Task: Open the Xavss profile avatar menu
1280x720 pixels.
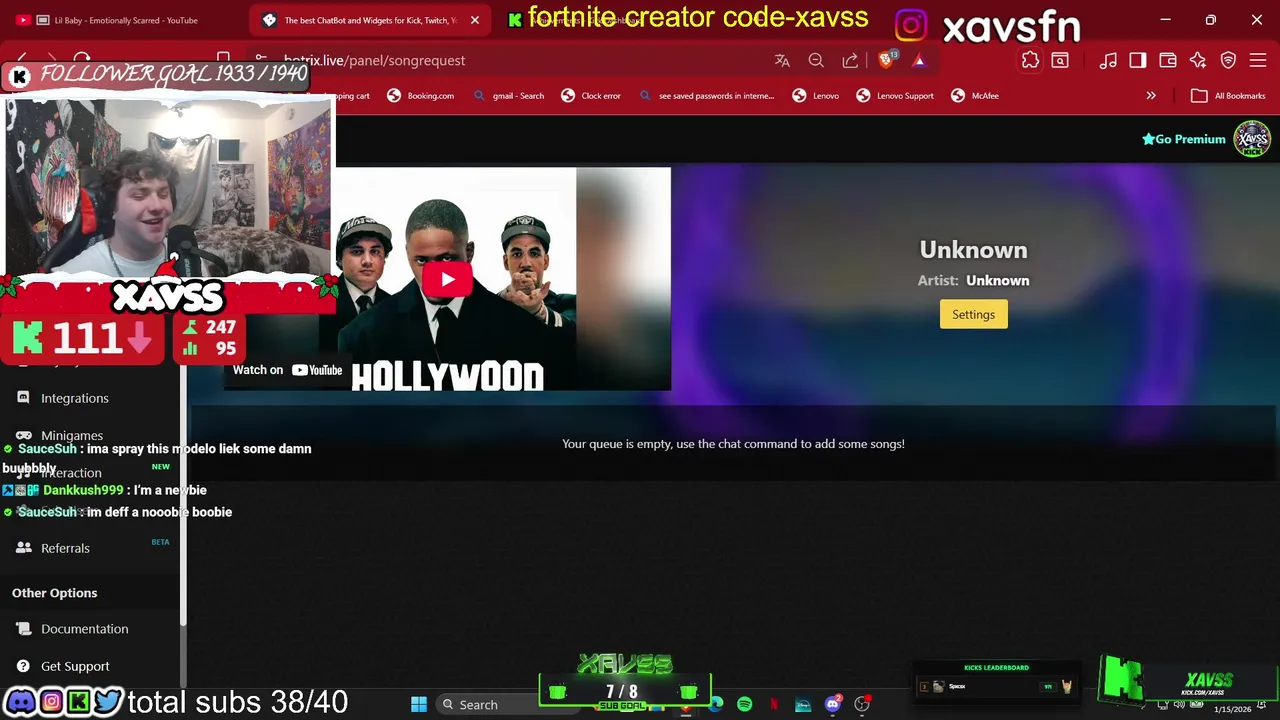Action: [1252, 139]
